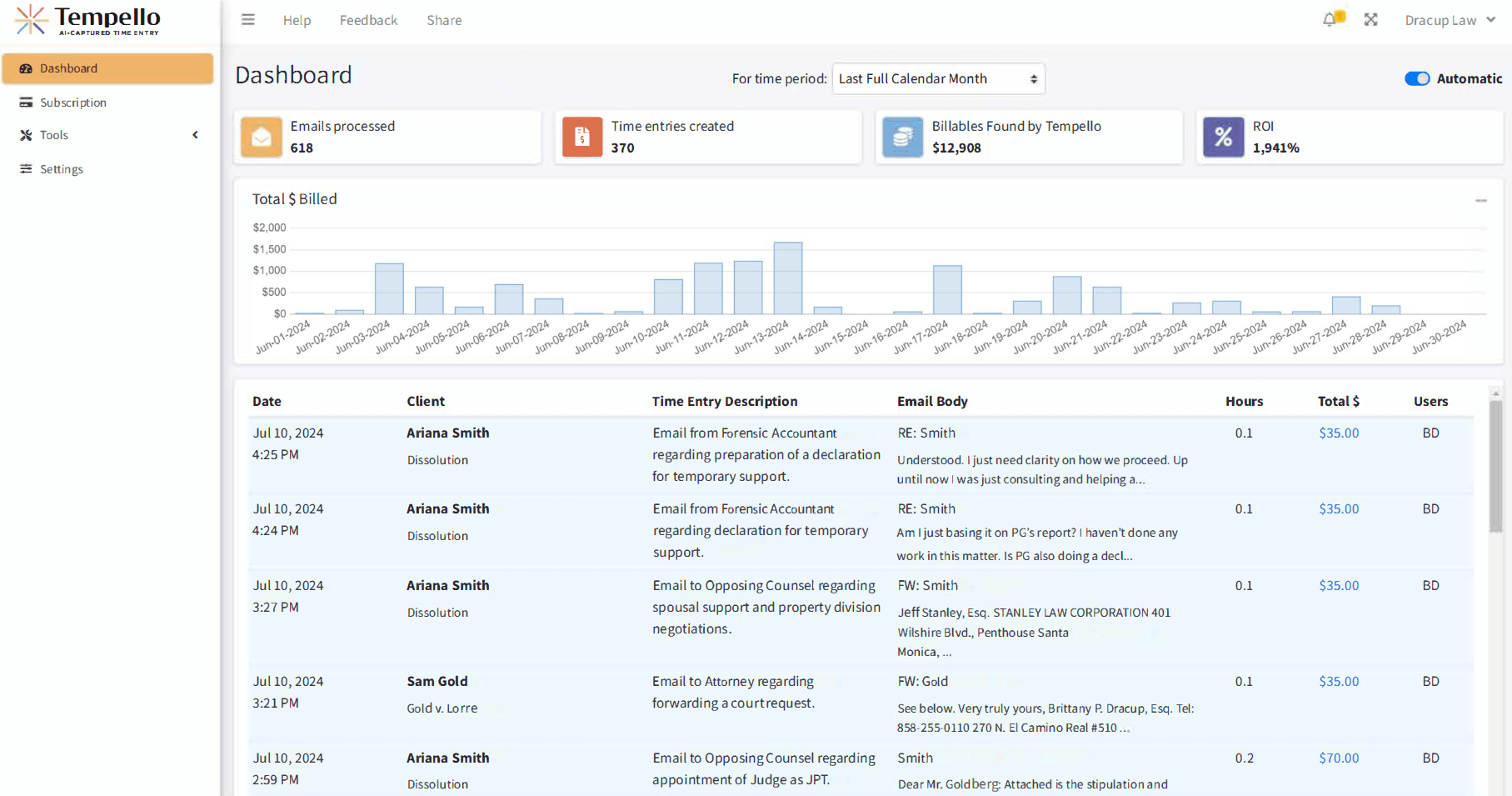Click the time entries table scrollbar
Screen dimensions: 1512x796
[x=1495, y=467]
